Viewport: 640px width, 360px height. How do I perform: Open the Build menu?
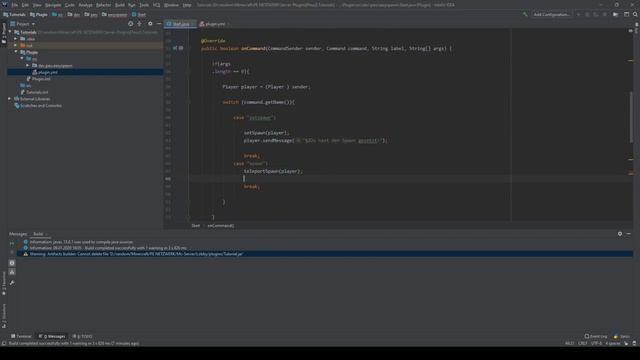pos(120,5)
